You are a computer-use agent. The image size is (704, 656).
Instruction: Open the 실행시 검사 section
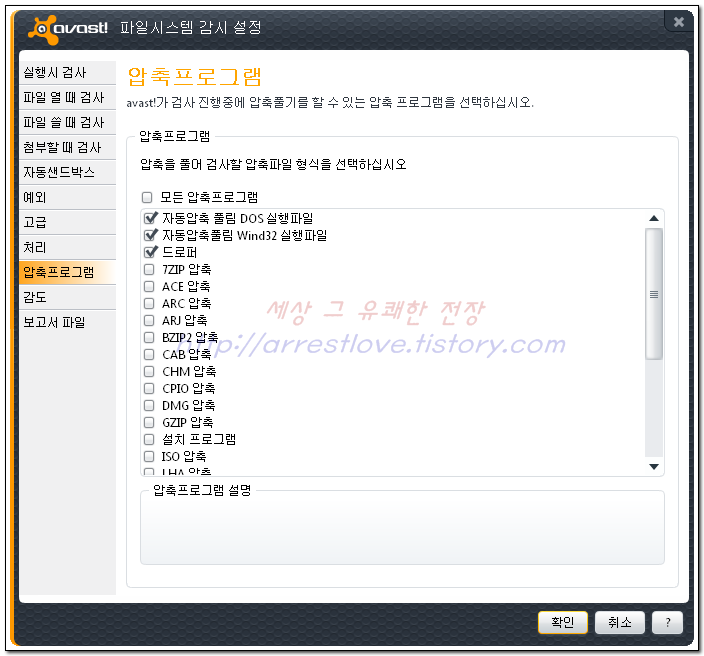67,73
